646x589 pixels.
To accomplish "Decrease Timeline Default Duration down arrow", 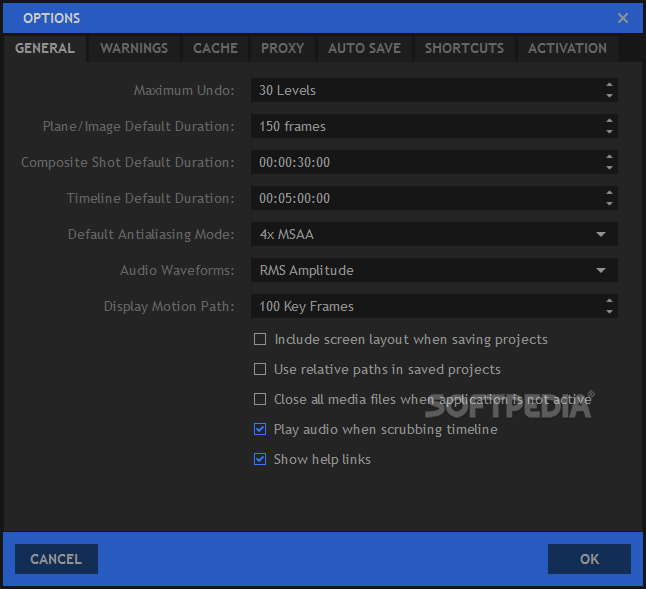I will 609,204.
